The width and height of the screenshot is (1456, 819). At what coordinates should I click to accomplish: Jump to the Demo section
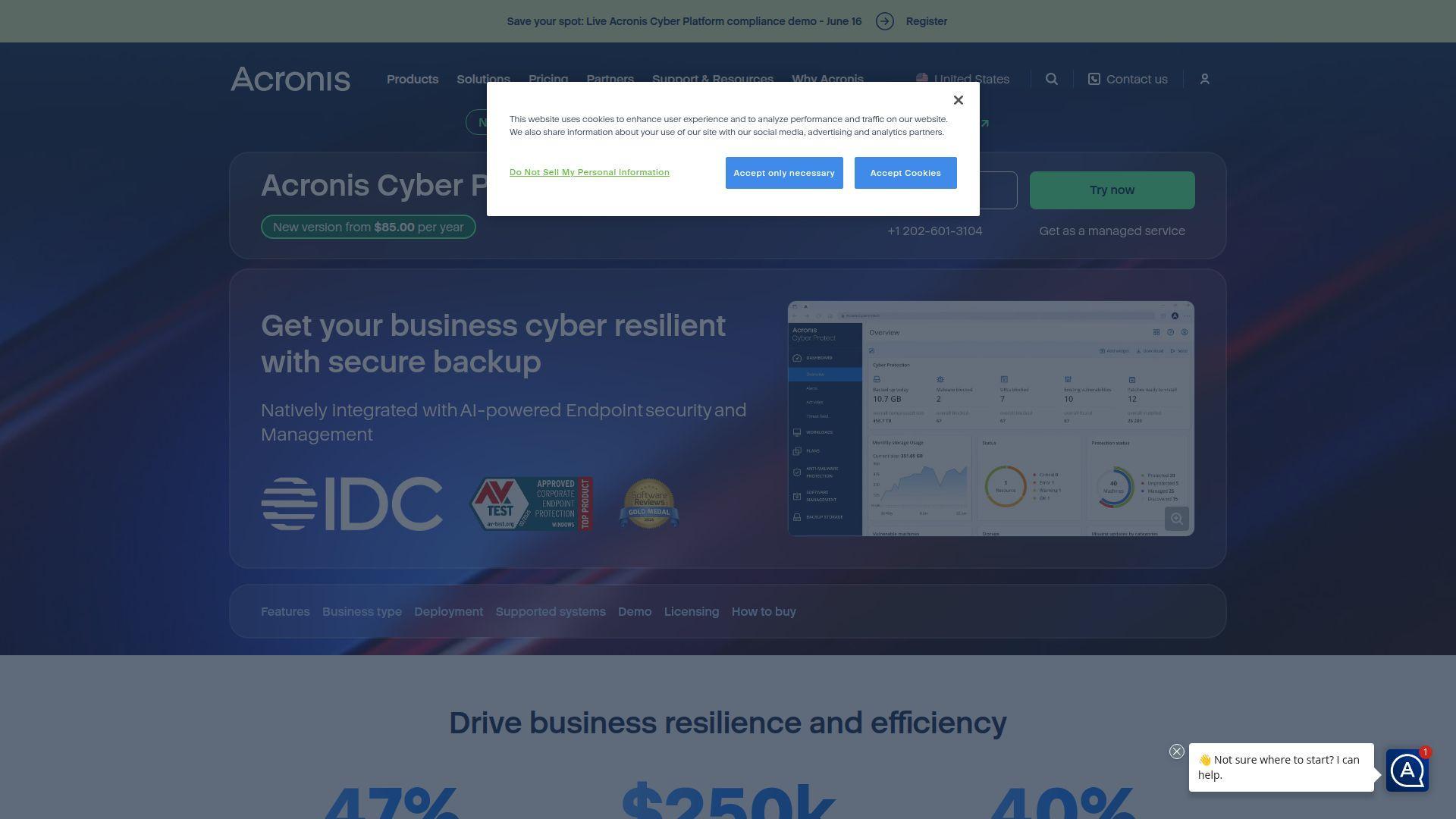point(635,612)
